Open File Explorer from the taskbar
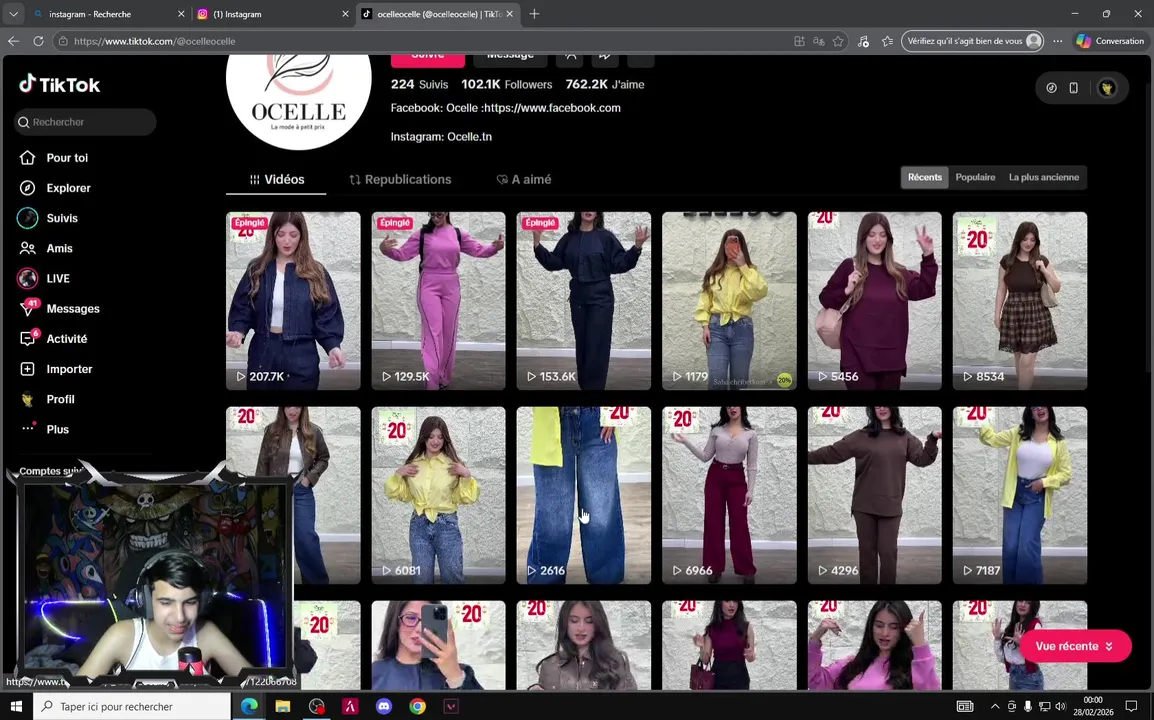 tap(283, 706)
